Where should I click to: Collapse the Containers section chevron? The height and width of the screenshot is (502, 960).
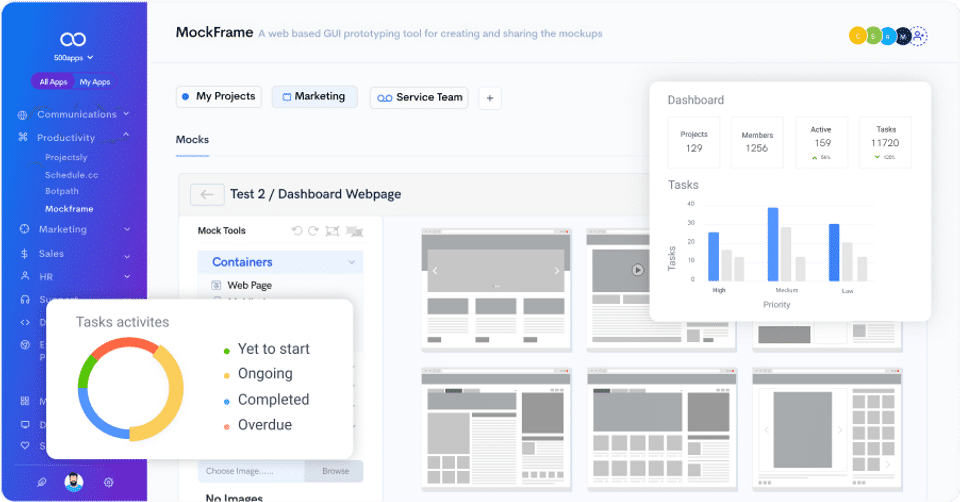pos(351,262)
